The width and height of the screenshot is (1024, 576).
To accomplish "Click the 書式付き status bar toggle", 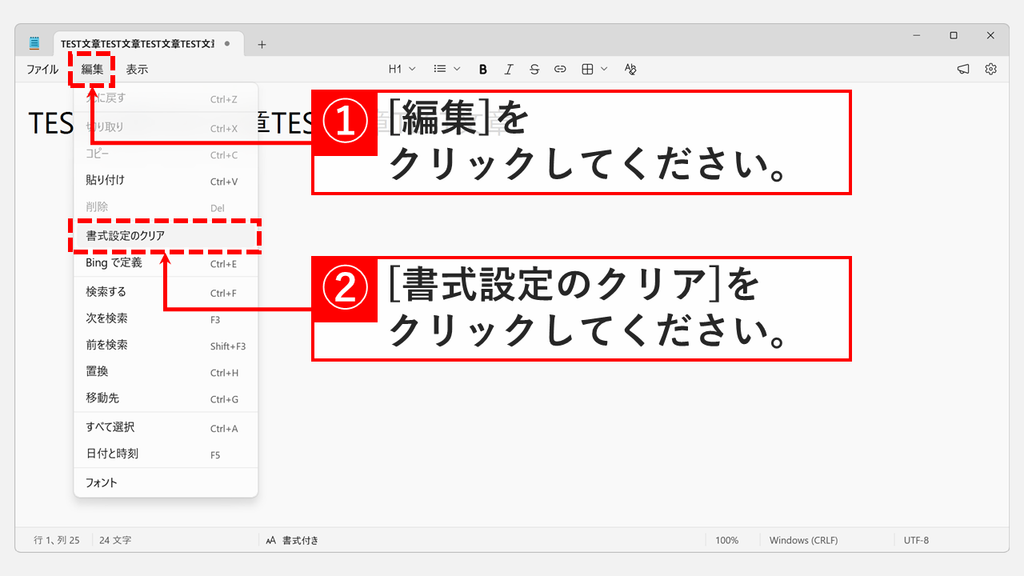I will 292,540.
